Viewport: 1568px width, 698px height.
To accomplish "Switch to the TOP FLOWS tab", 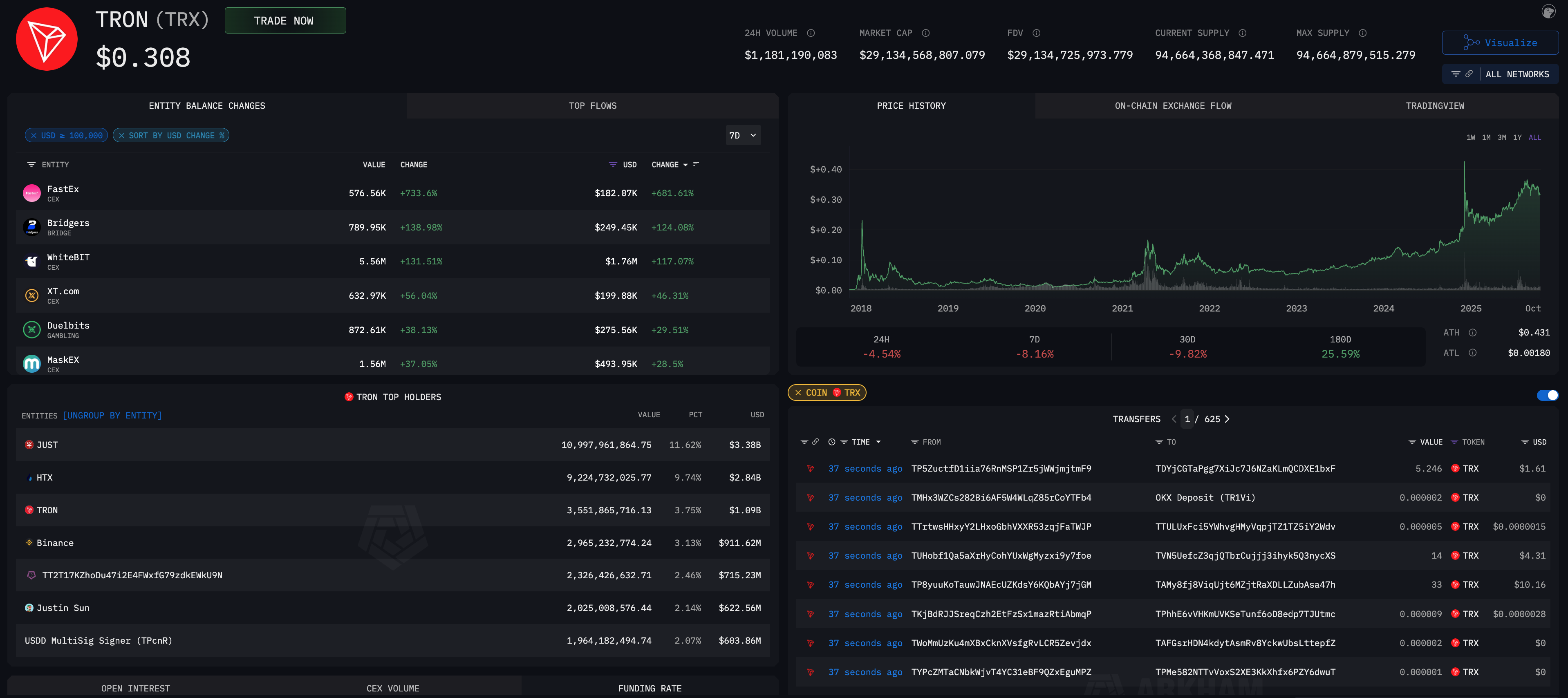I will [x=592, y=106].
